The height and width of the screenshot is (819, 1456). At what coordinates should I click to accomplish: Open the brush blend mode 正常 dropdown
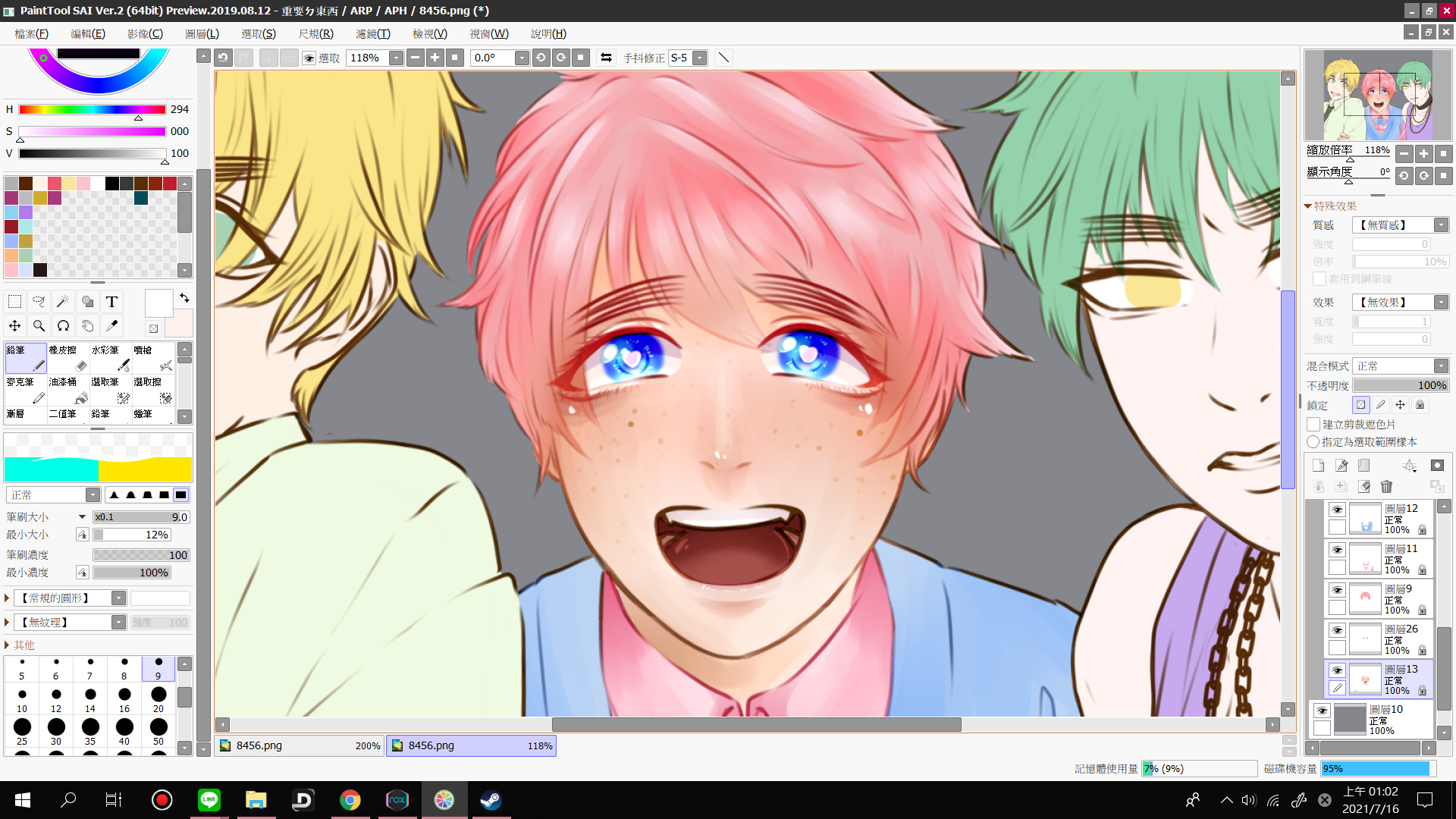(x=93, y=495)
